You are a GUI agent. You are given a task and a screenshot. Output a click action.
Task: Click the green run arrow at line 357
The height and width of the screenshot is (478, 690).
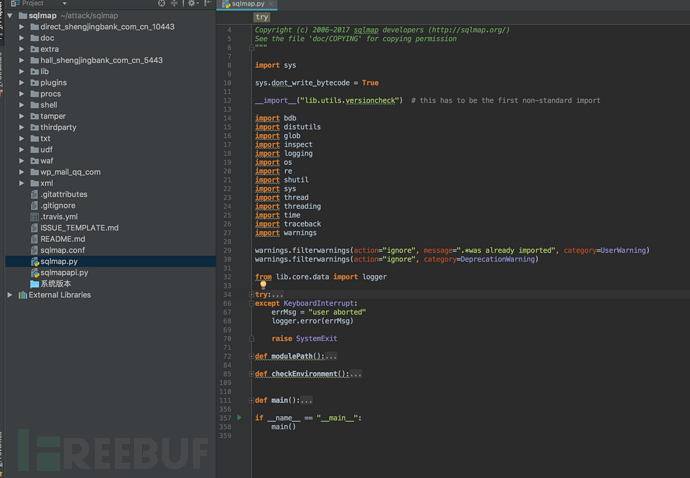(x=239, y=418)
